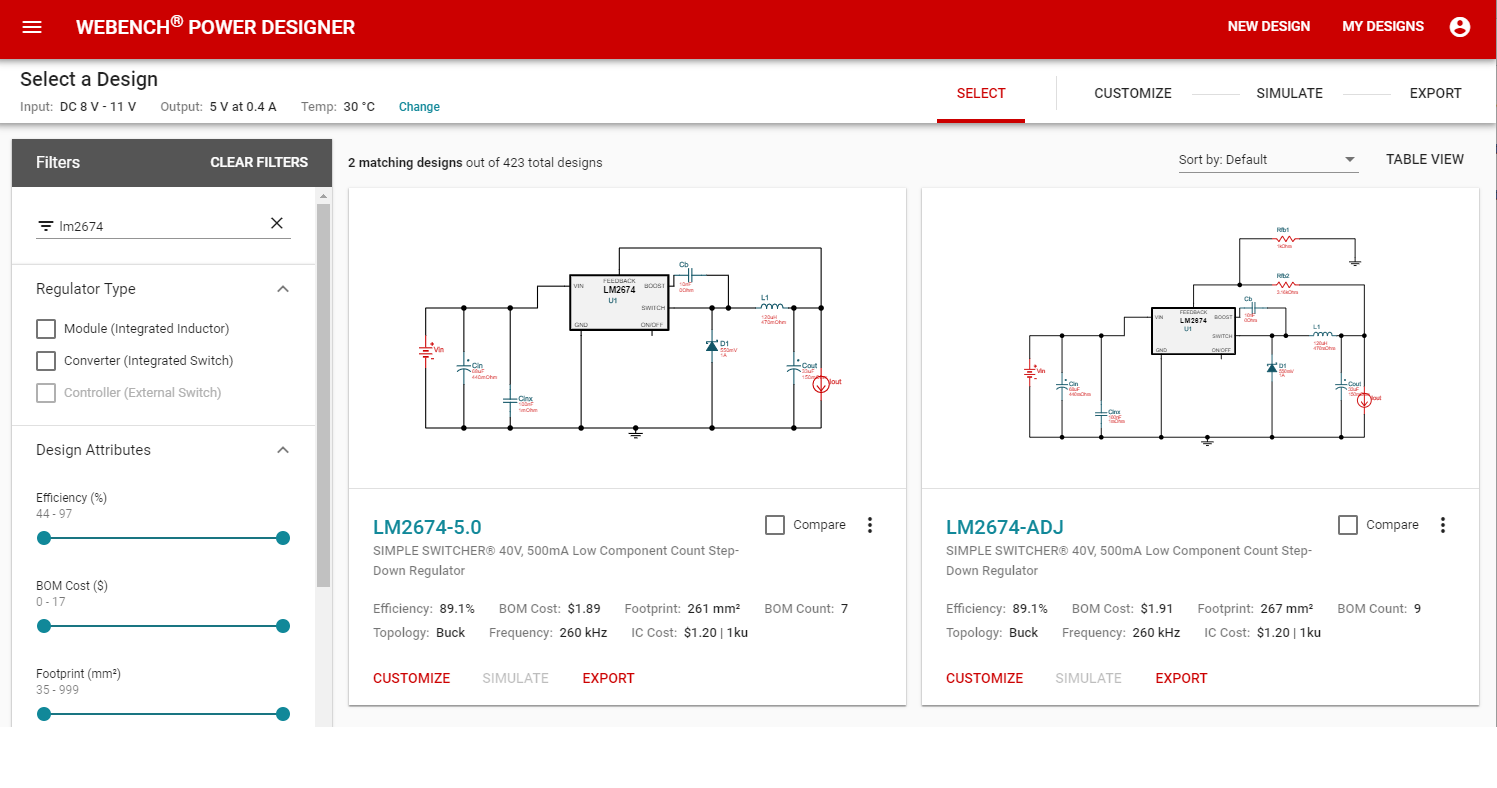Go to the SIMULATE step tab
The image size is (1497, 788).
pyautogui.click(x=1289, y=93)
